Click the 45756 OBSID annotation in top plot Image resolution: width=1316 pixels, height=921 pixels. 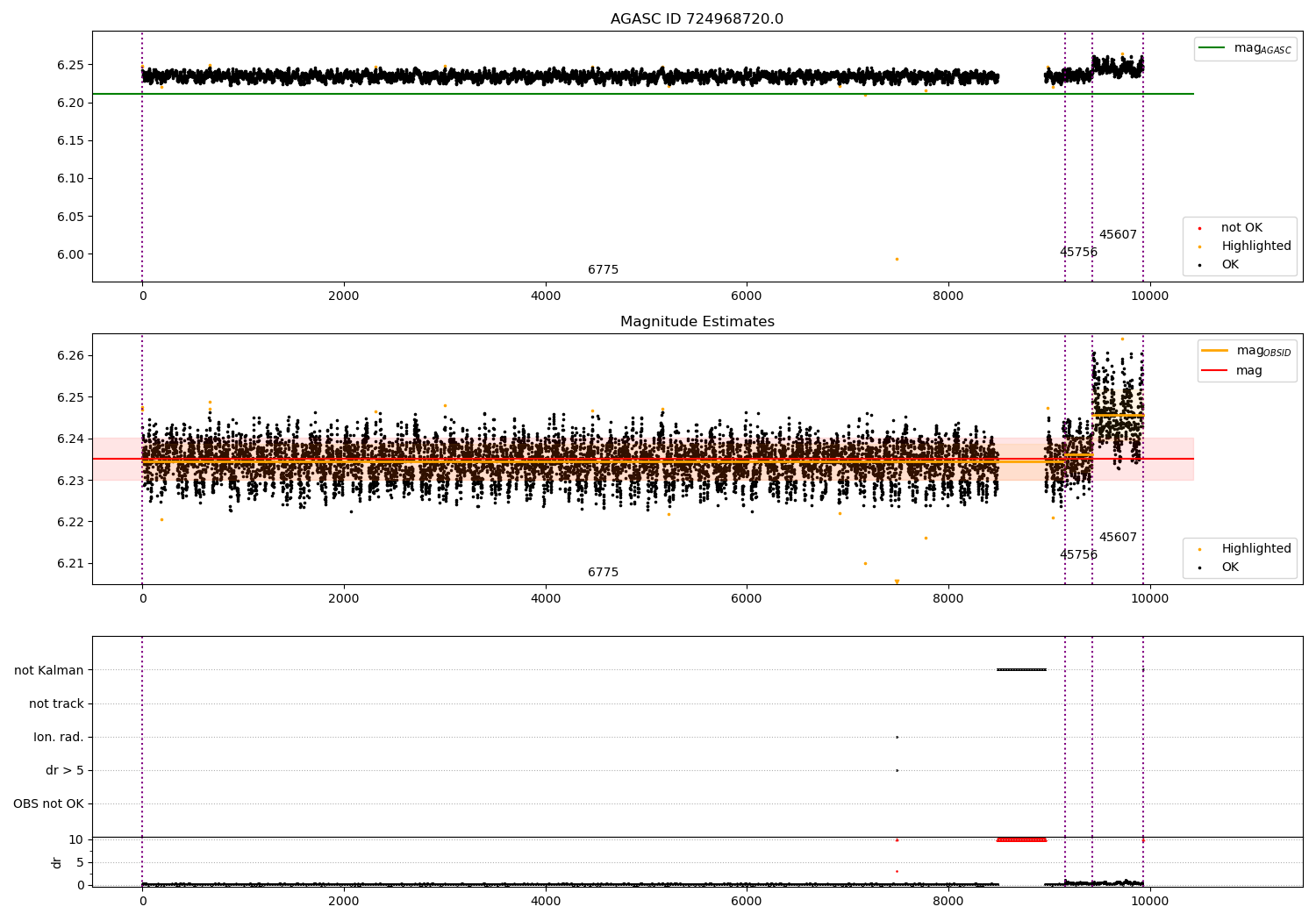[x=1078, y=253]
